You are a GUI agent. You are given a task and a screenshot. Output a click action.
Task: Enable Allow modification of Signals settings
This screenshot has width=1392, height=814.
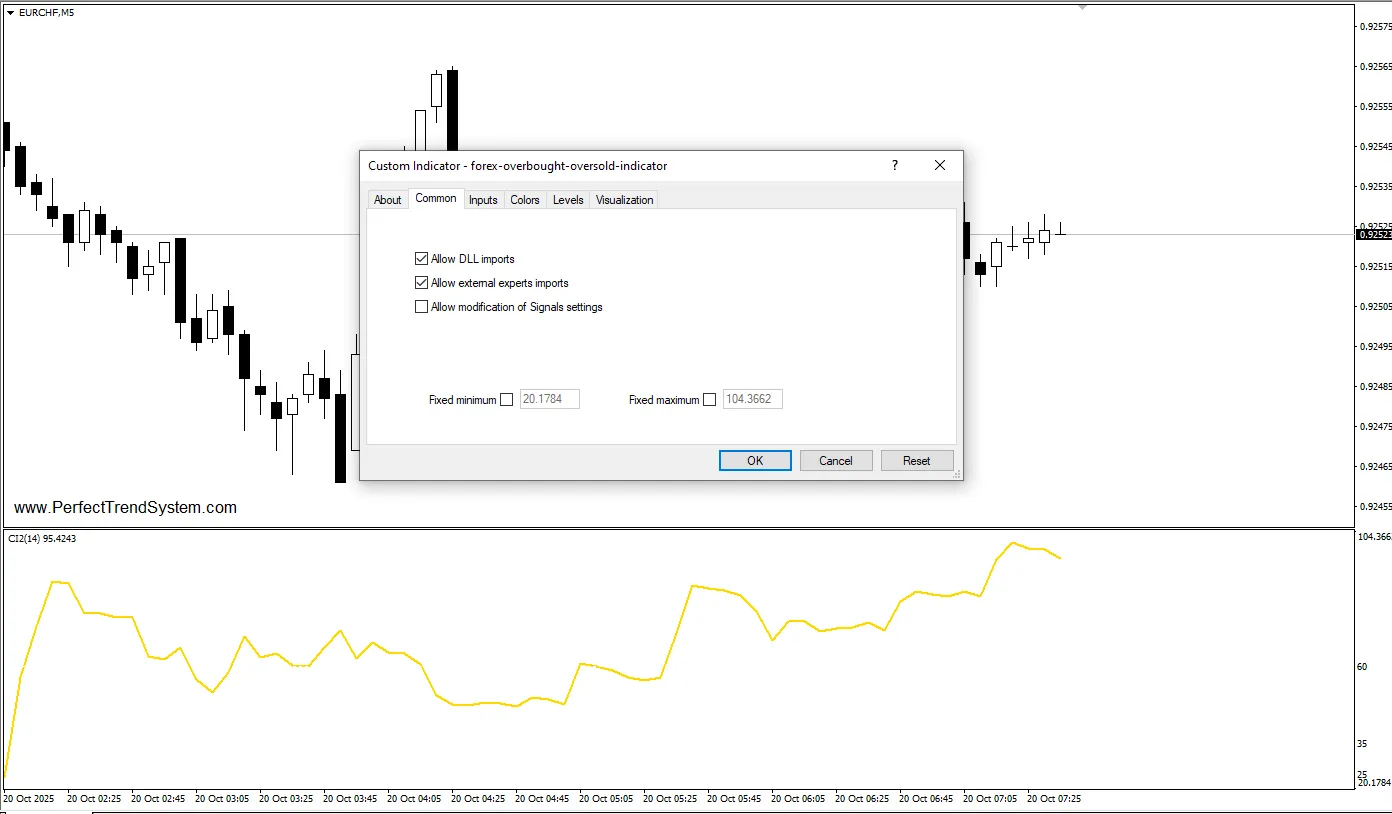[421, 307]
